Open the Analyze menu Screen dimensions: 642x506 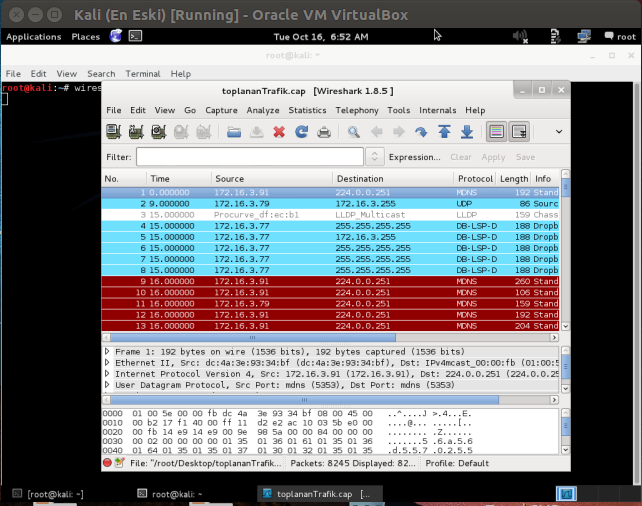coord(263,110)
